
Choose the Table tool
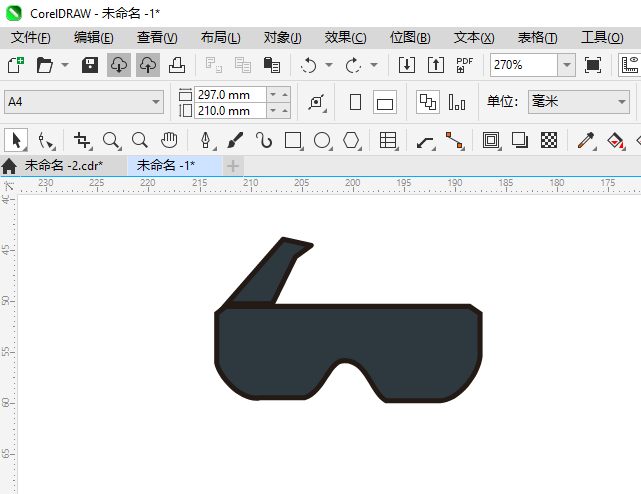389,140
